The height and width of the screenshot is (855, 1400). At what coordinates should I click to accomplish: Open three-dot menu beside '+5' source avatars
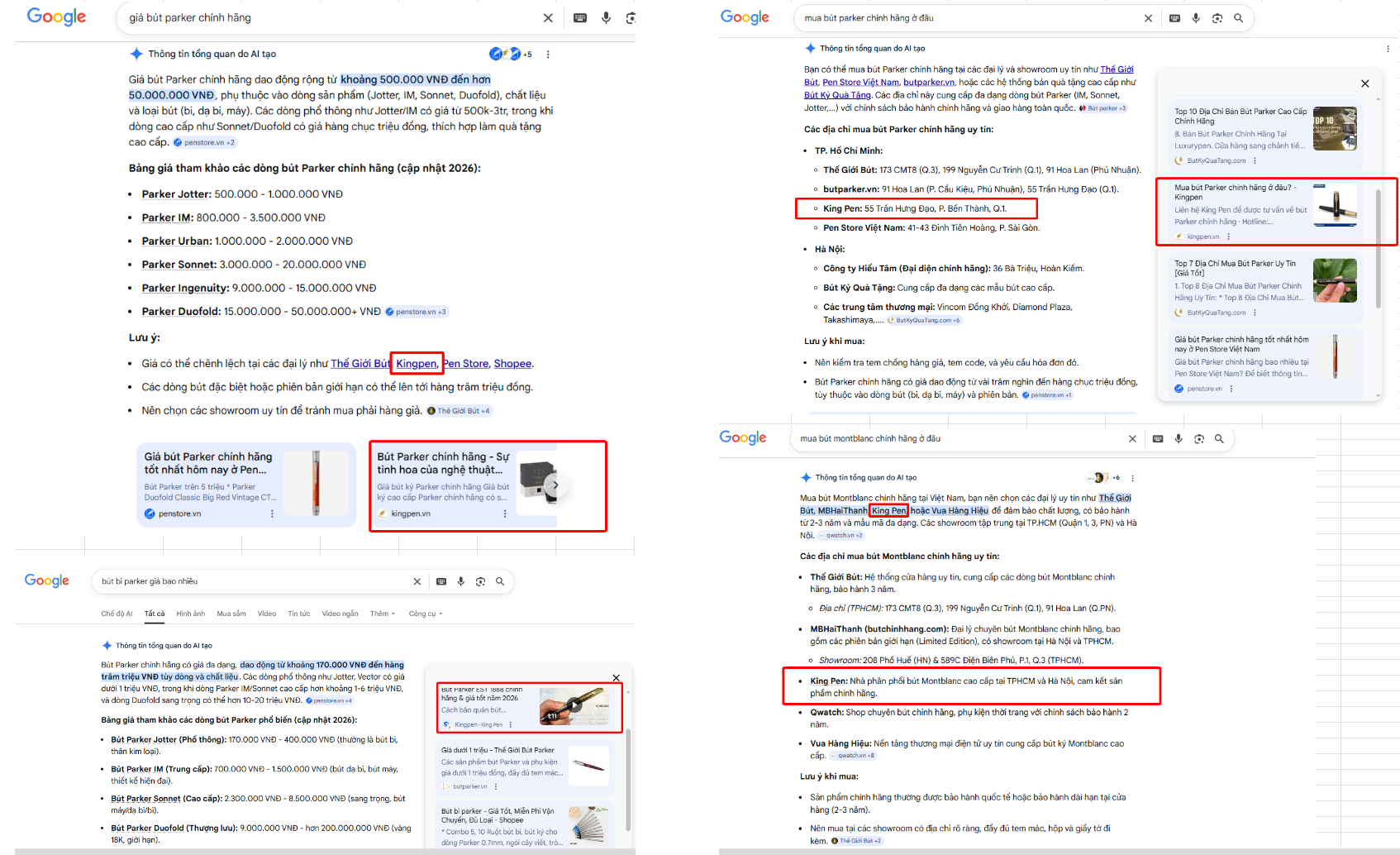click(548, 55)
